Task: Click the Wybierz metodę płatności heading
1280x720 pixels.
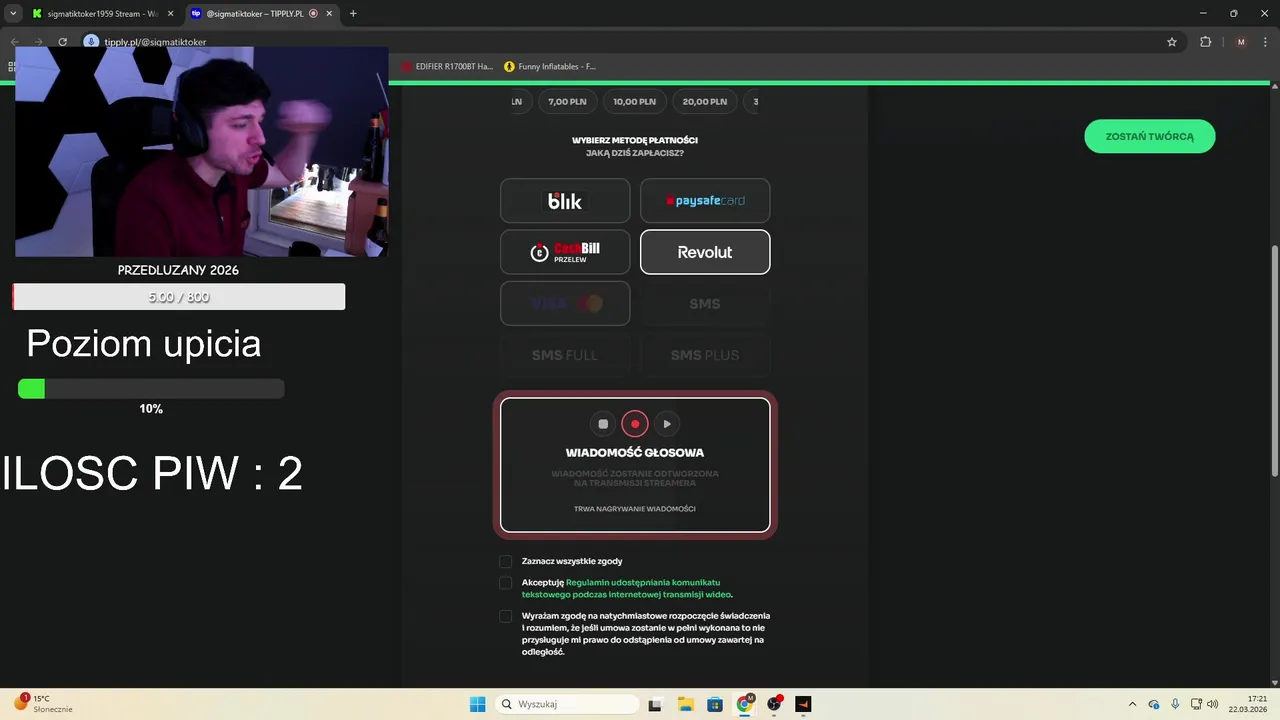Action: pyautogui.click(x=635, y=140)
